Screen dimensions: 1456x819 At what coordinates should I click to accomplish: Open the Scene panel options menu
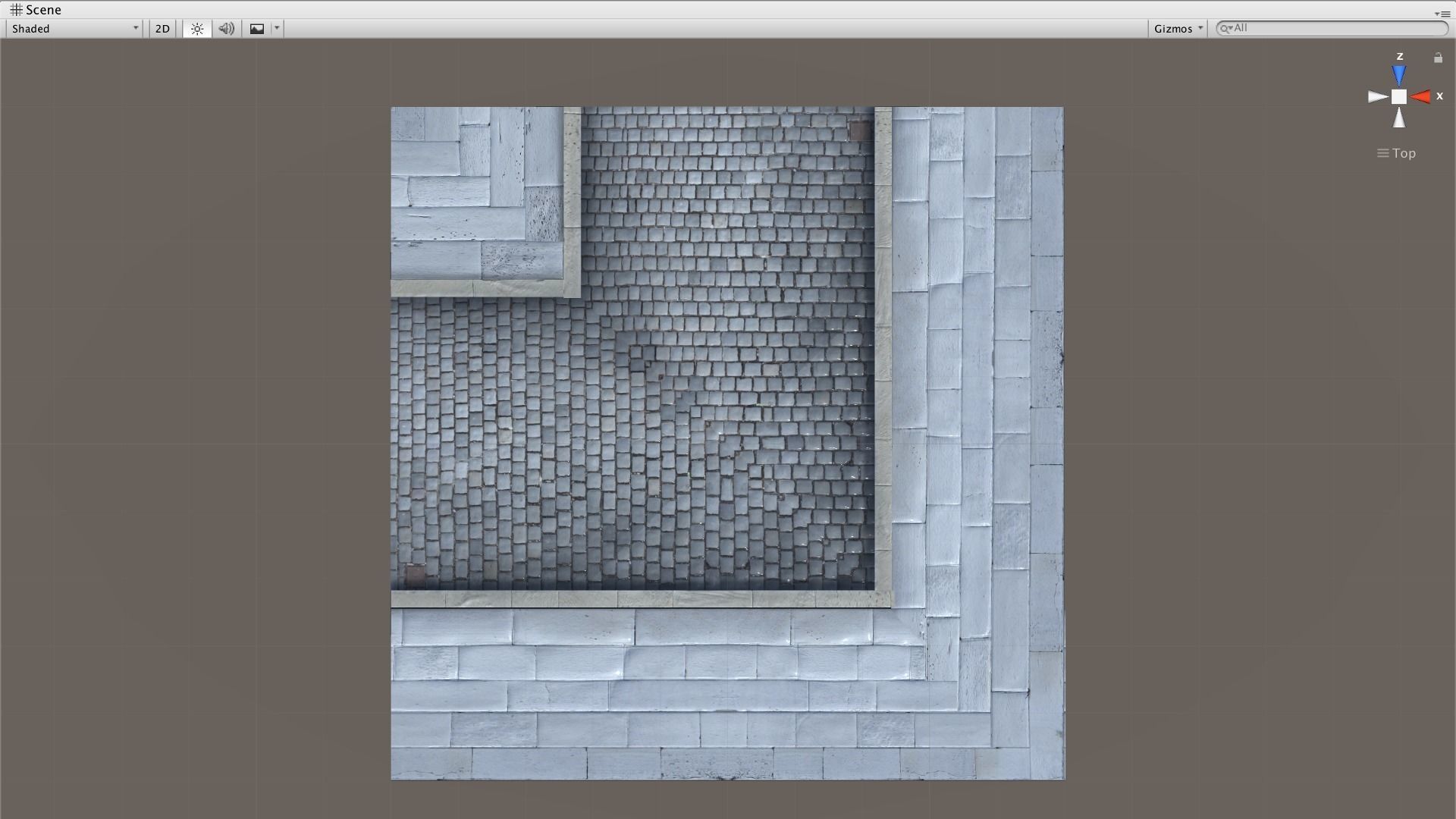tap(1442, 14)
